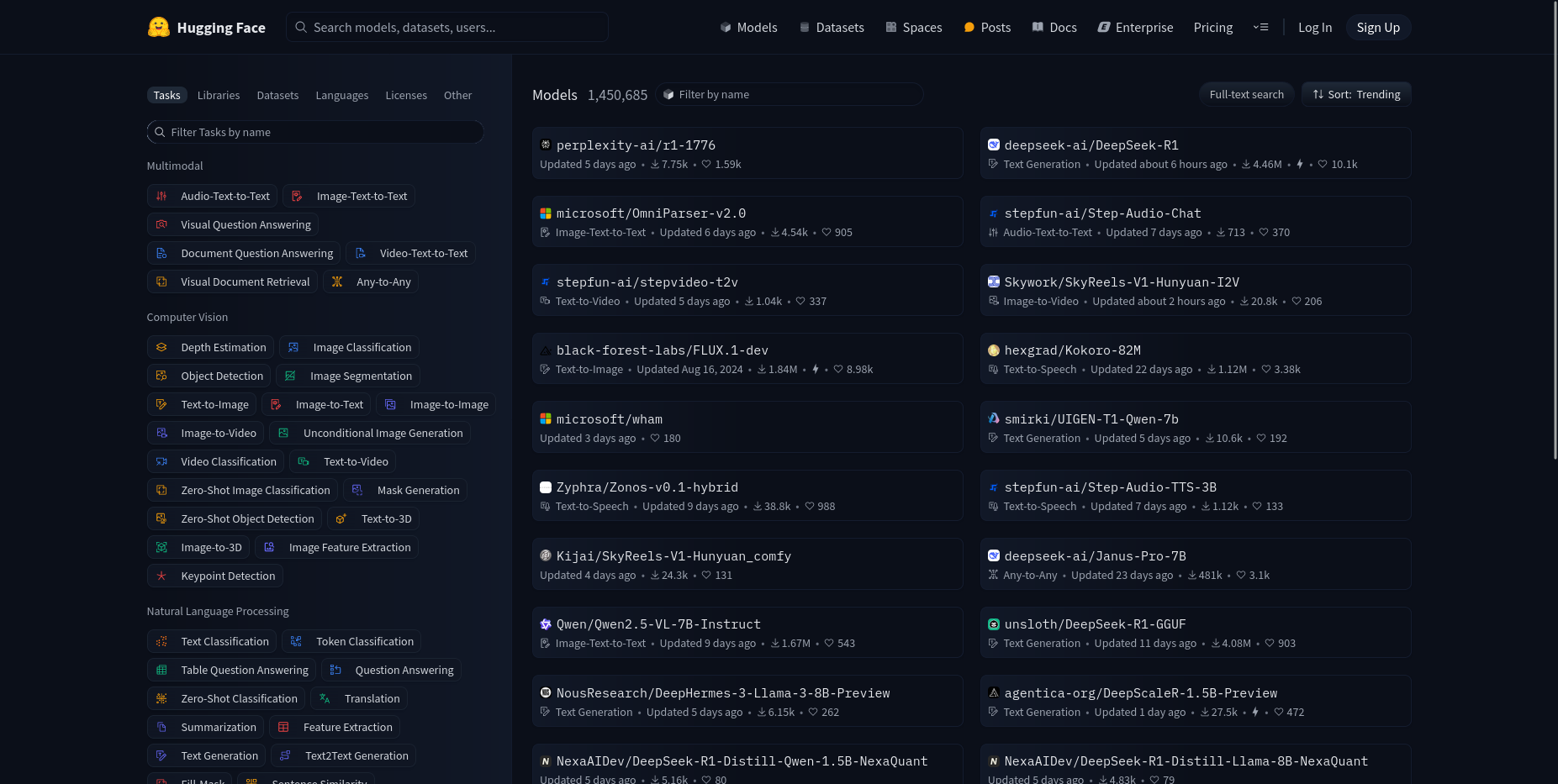Image resolution: width=1558 pixels, height=784 pixels.
Task: Click the Question Answering task icon
Action: (x=335, y=670)
